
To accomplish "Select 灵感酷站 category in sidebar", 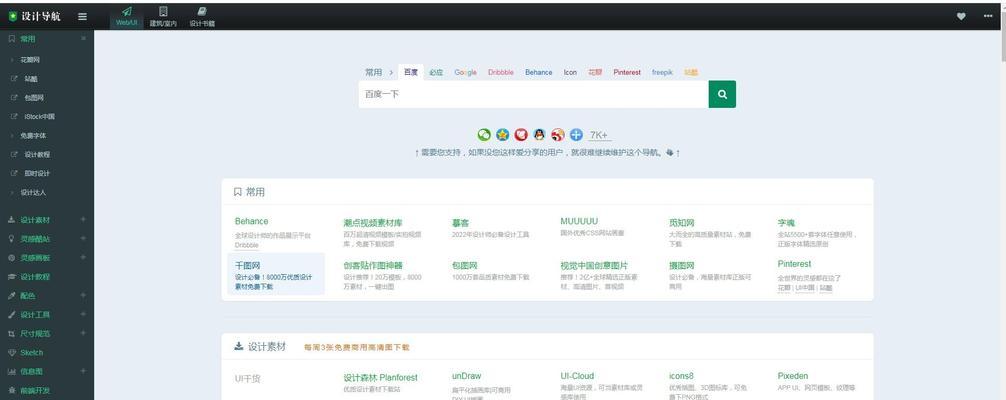I will click(x=35, y=239).
